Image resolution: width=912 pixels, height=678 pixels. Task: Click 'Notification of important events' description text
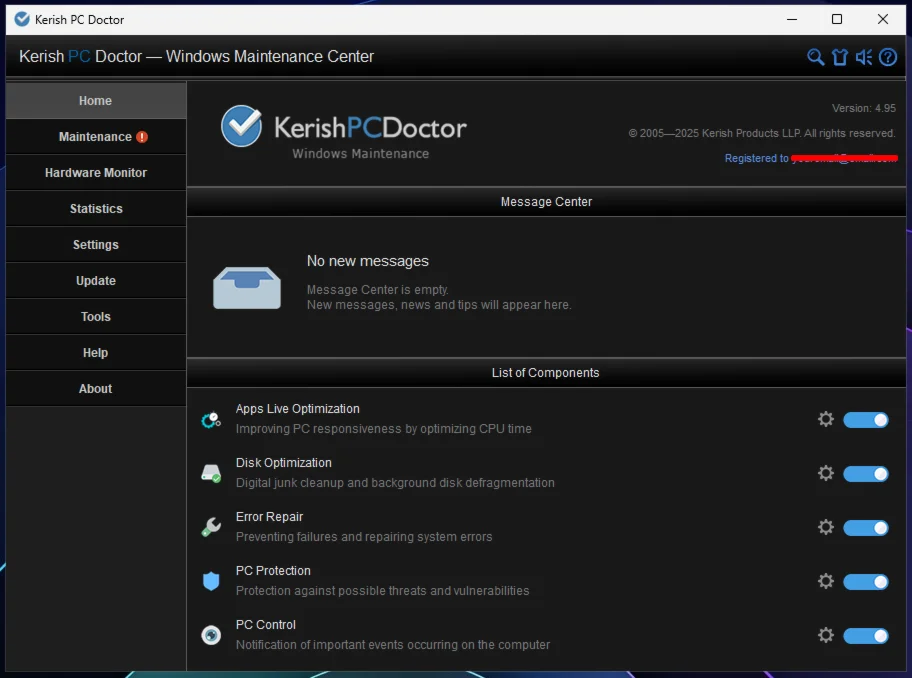[x=393, y=645]
